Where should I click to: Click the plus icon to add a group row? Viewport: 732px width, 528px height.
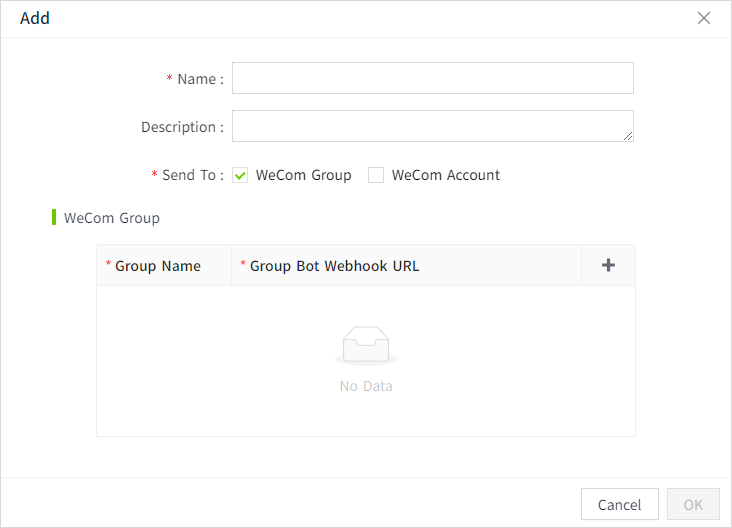pyautogui.click(x=608, y=265)
